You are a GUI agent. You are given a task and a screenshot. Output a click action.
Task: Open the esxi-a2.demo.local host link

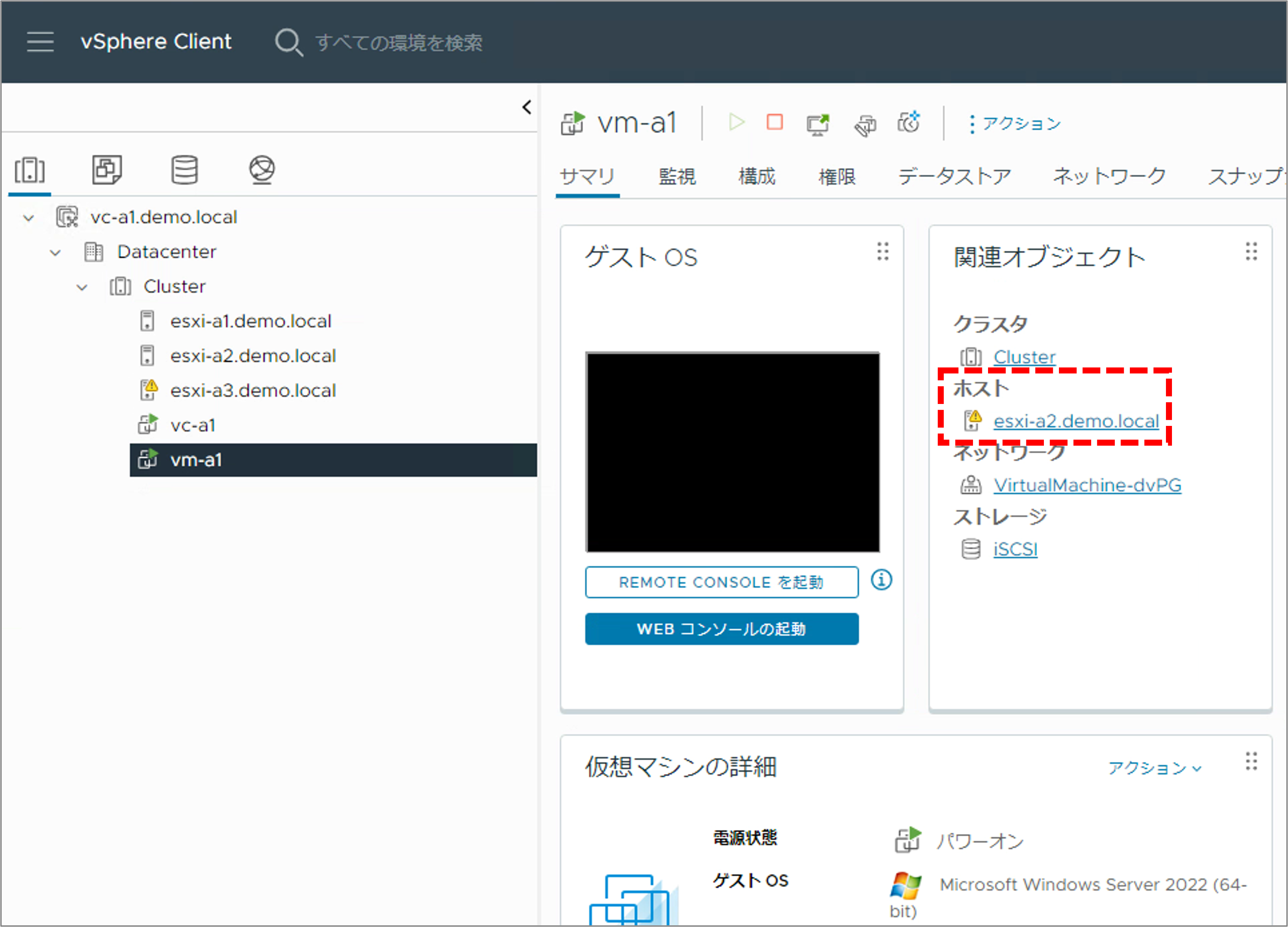[1076, 421]
